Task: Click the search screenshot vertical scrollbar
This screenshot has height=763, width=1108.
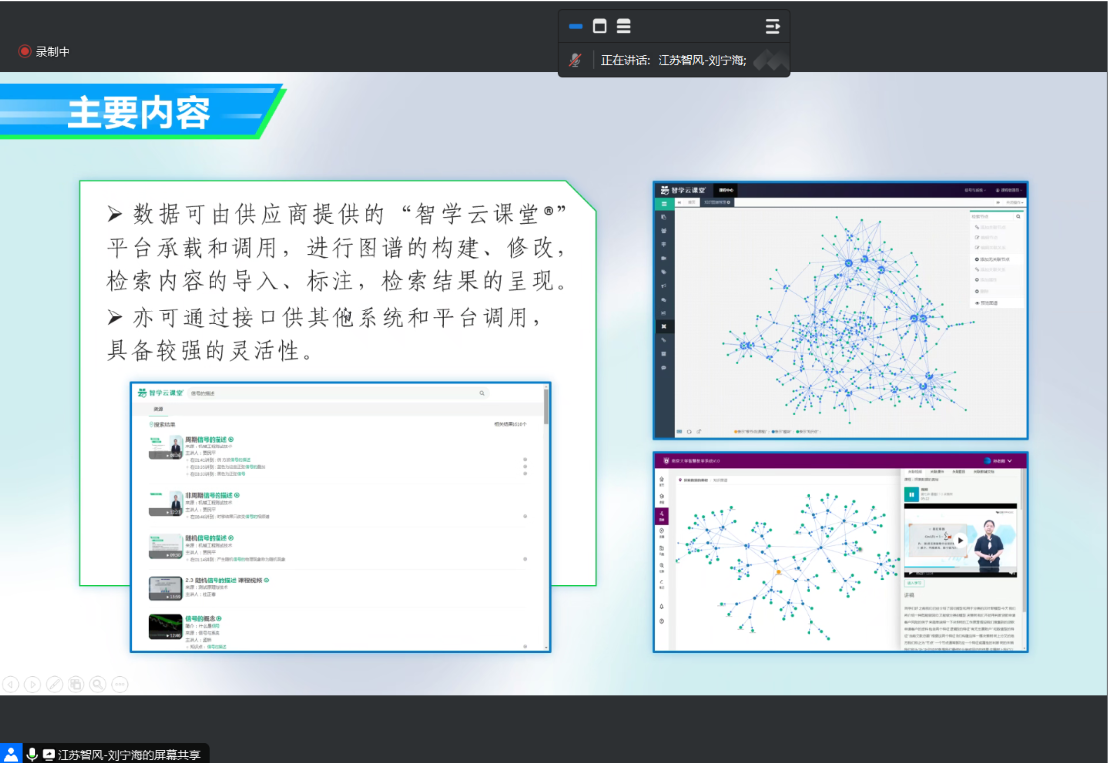Action: pos(546,408)
